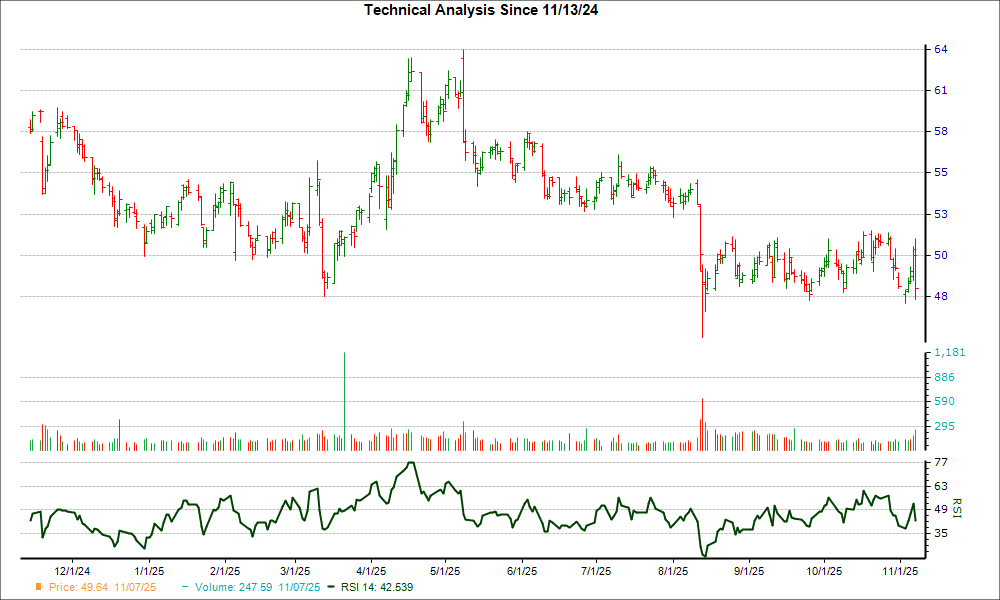This screenshot has width=1000, height=600.
Task: Click the dark green RSI legend dash marker
Action: (330, 589)
